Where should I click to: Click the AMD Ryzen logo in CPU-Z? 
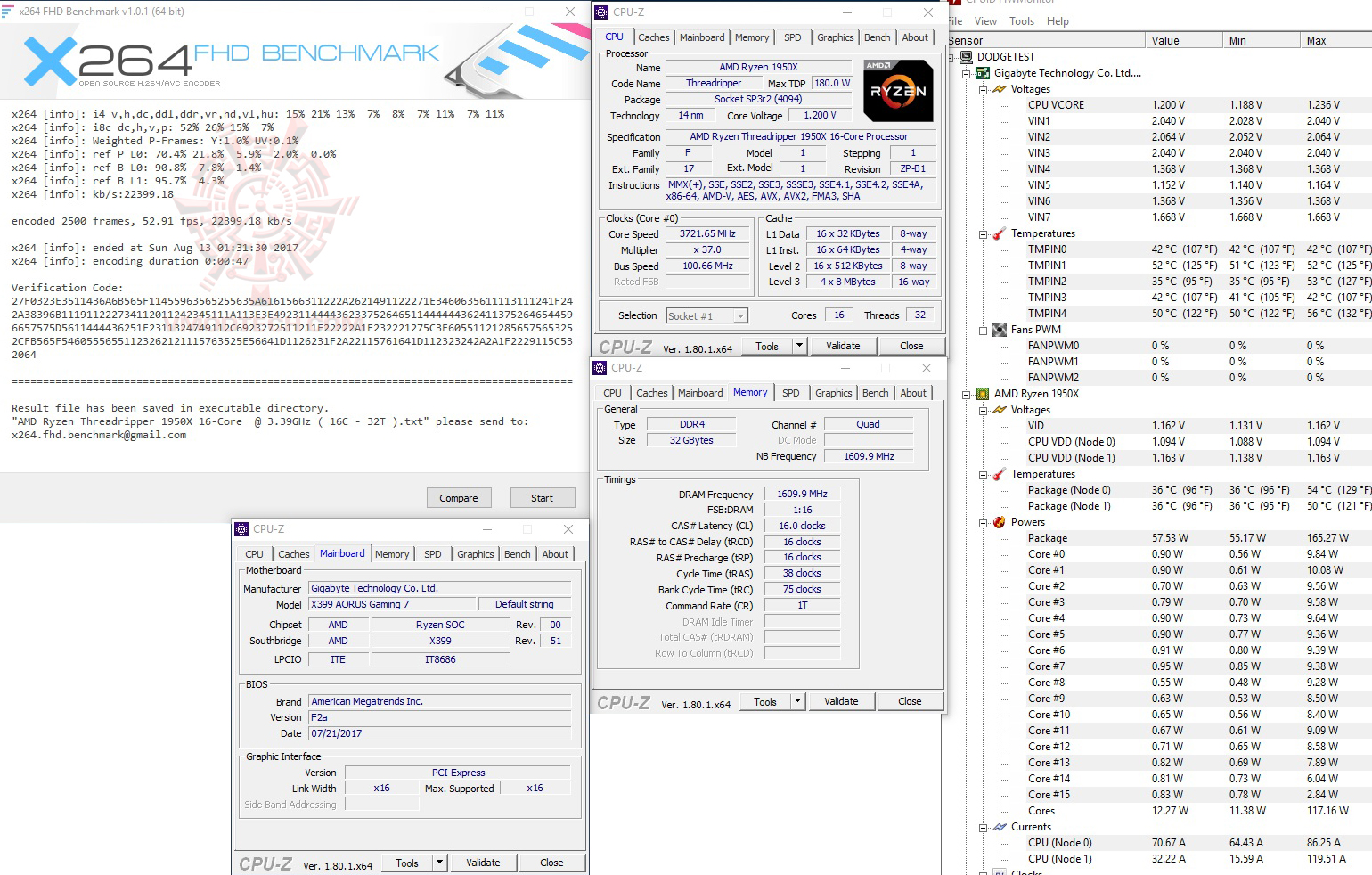(898, 90)
